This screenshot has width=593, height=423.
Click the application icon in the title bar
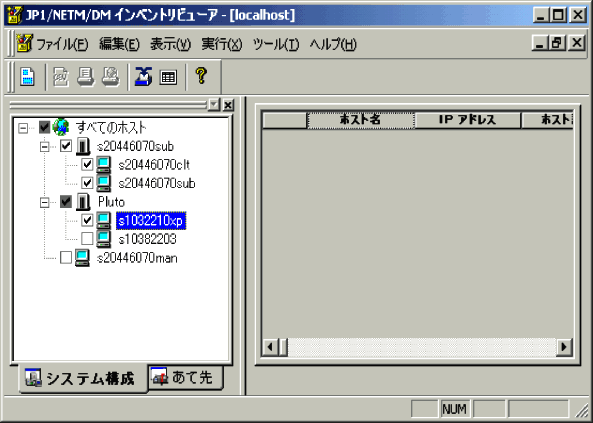(15, 15)
